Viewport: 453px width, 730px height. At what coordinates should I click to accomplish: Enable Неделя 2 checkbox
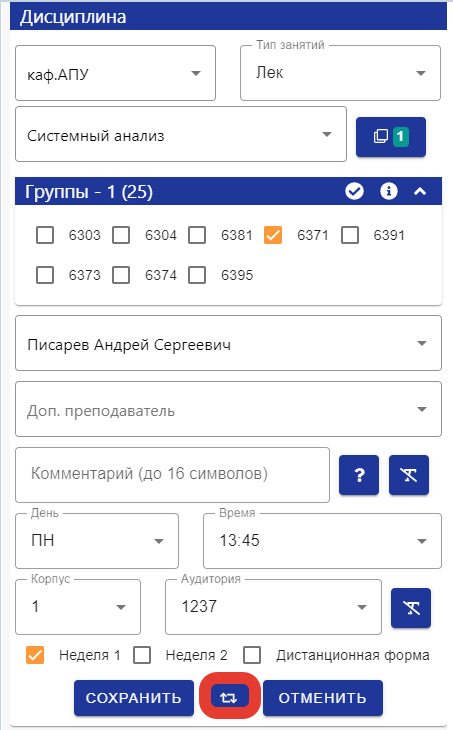point(142,655)
